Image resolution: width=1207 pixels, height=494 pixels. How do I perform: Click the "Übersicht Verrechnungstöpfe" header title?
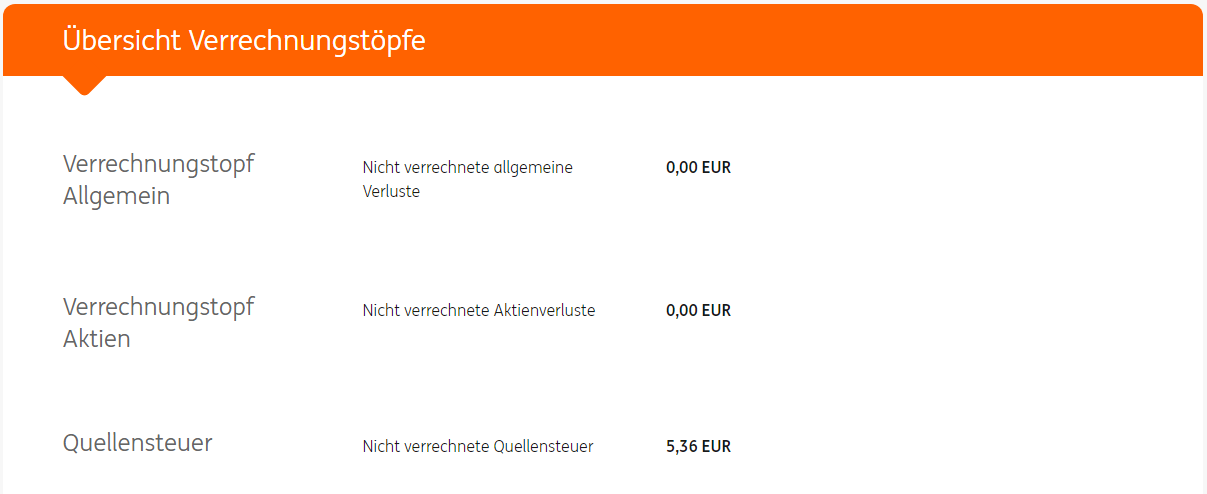point(243,40)
